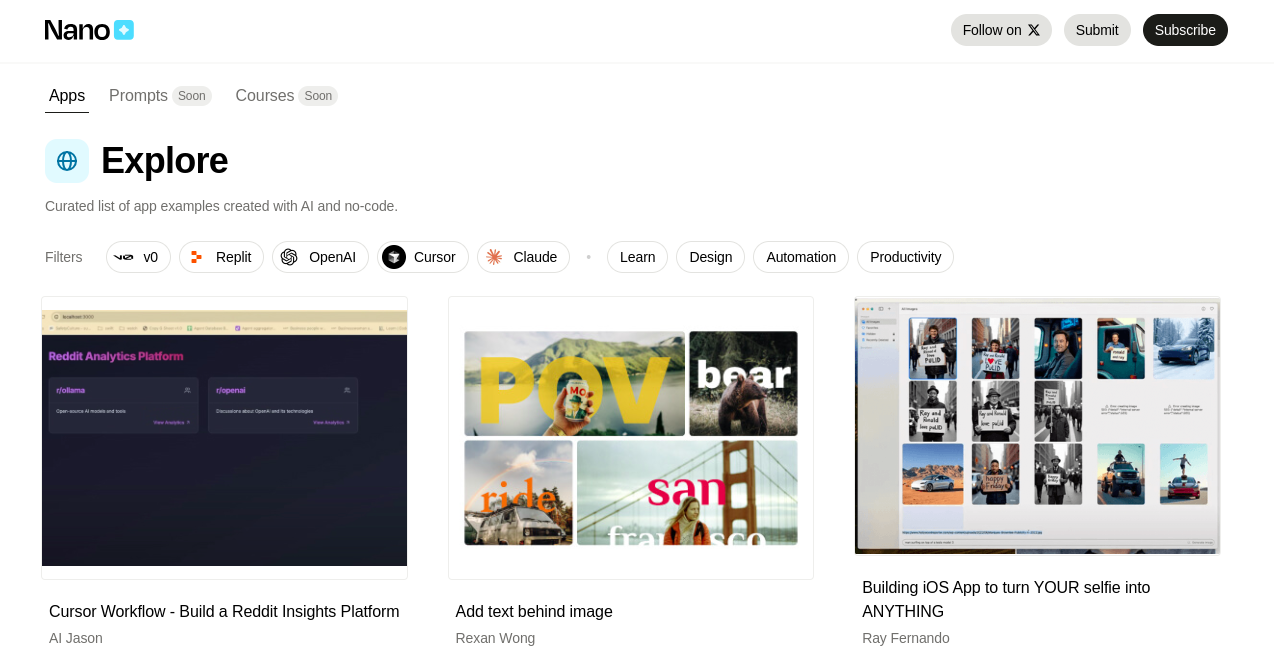Open the Add text behind image title
Viewport: 1274px width, 666px height.
(x=534, y=612)
